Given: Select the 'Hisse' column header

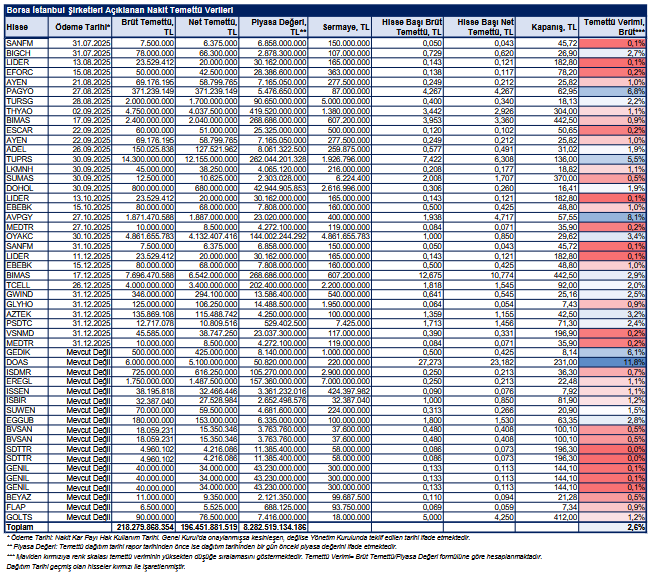Looking at the screenshot, I should click(x=27, y=27).
